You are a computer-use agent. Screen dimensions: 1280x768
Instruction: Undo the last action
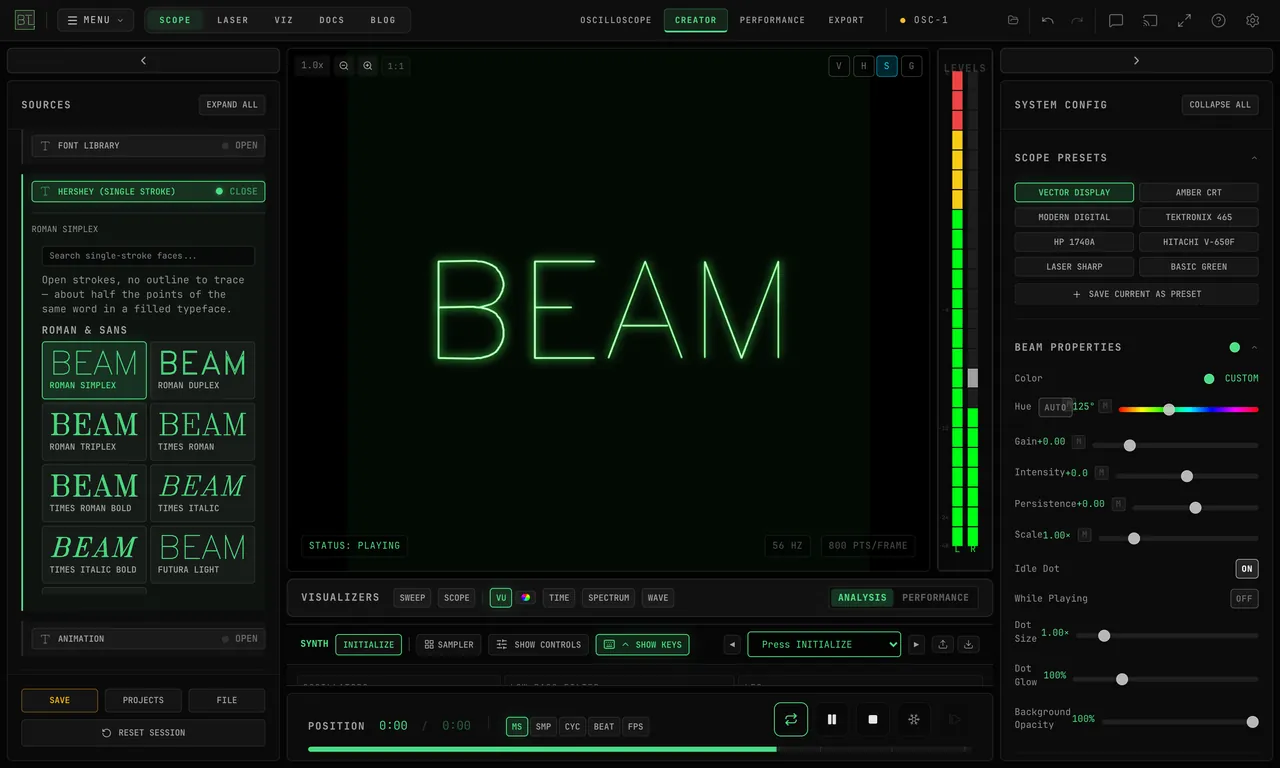pyautogui.click(x=1047, y=20)
